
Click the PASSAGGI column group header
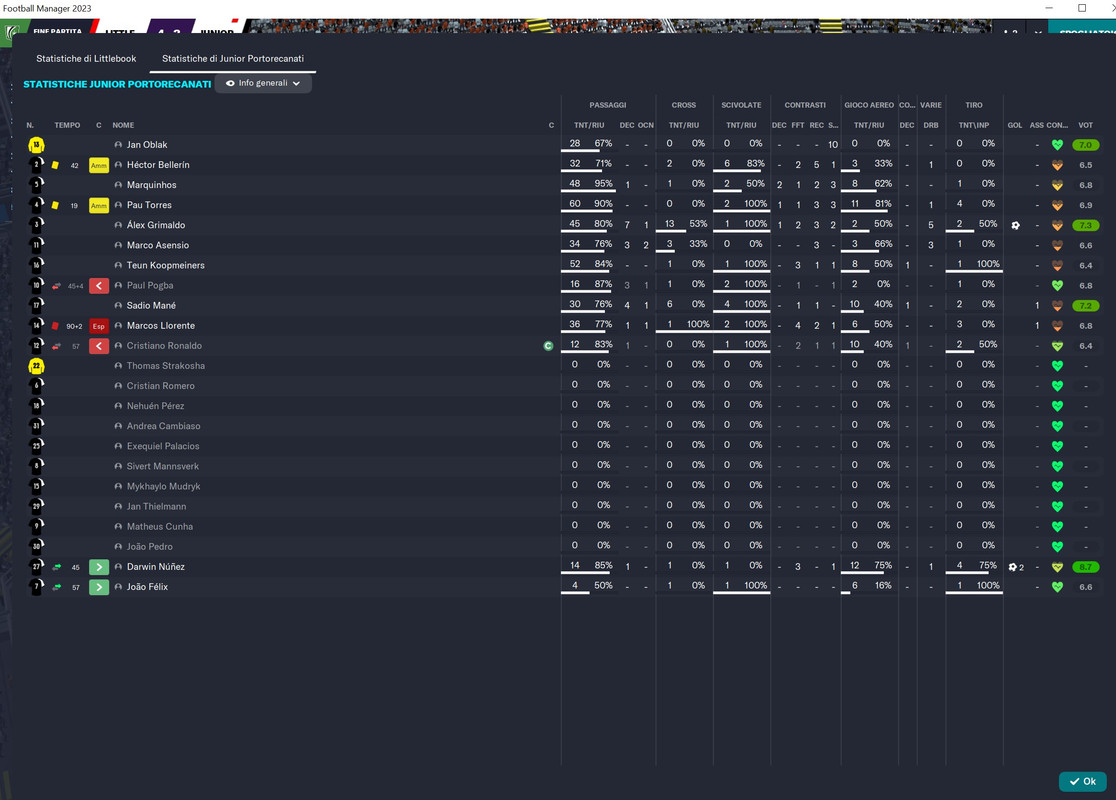[x=608, y=105]
